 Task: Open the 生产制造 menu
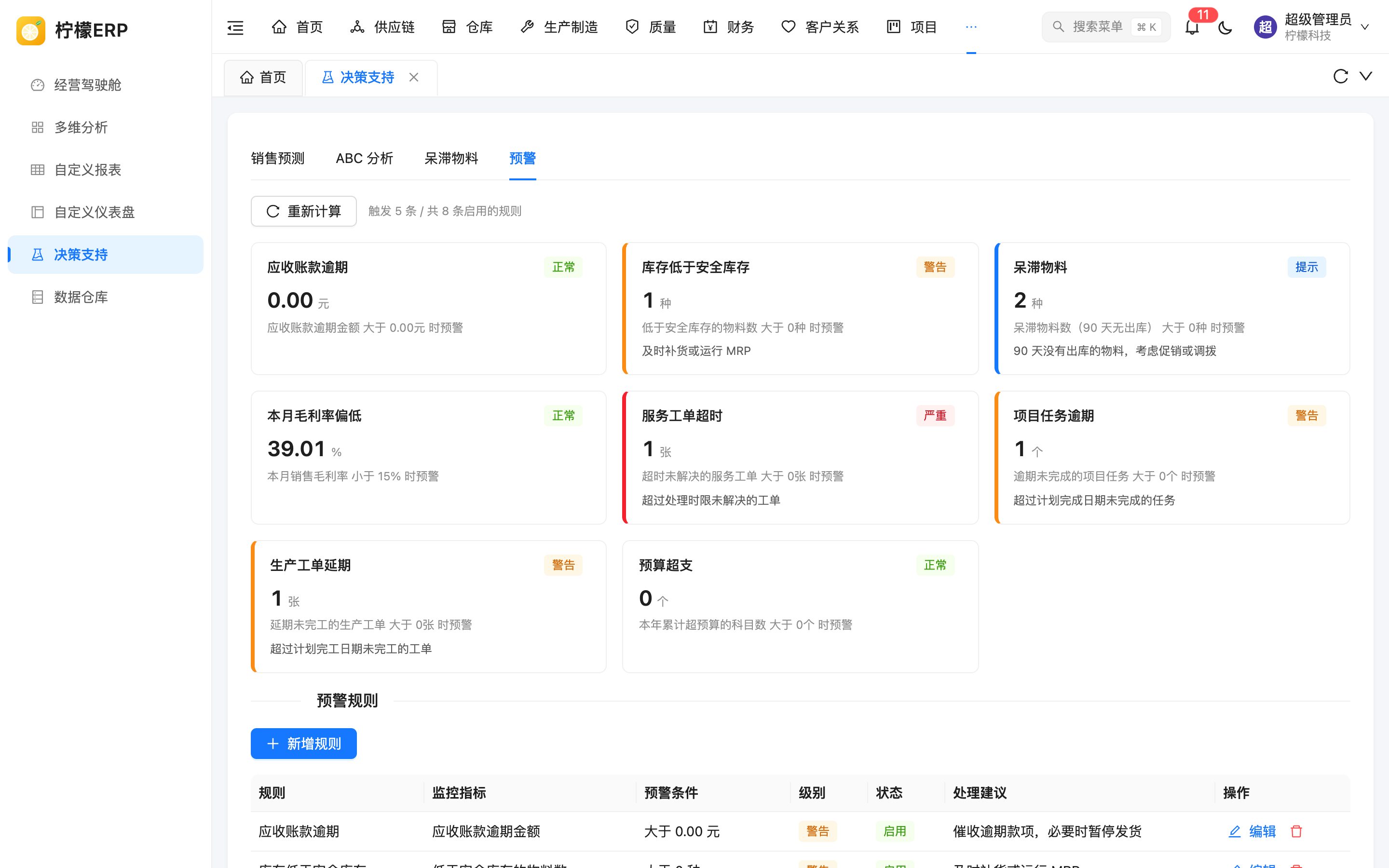pyautogui.click(x=559, y=27)
